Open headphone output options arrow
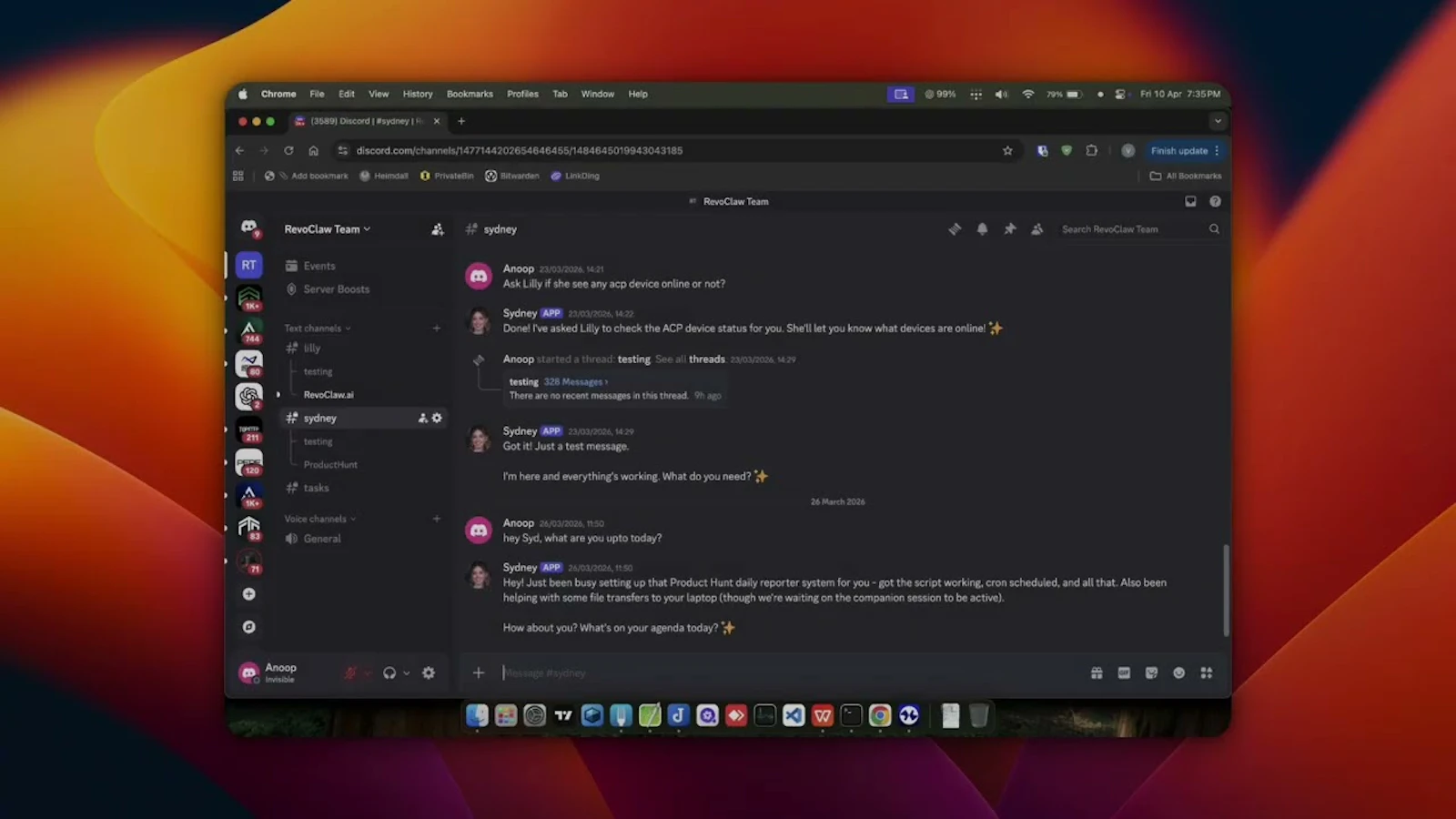Screen dimensions: 1456x819 coord(406,673)
